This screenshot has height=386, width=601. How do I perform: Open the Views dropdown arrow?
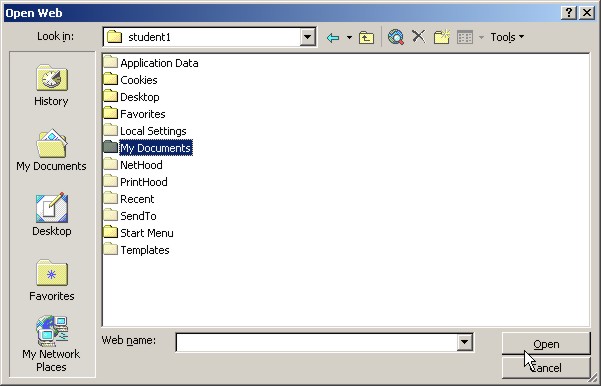pyautogui.click(x=481, y=38)
